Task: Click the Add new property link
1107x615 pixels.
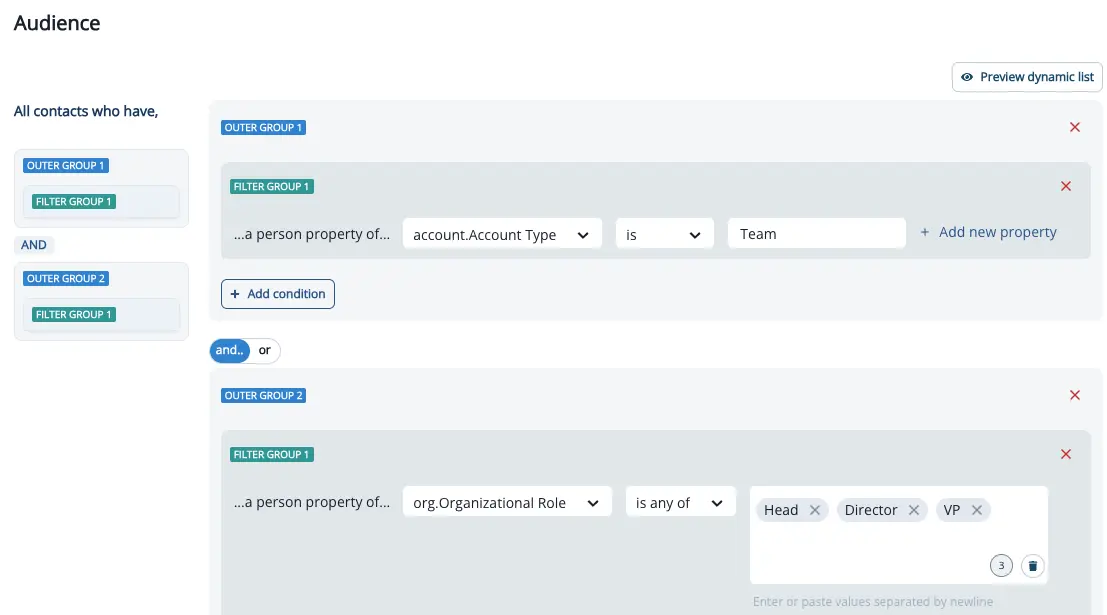Action: (x=989, y=231)
